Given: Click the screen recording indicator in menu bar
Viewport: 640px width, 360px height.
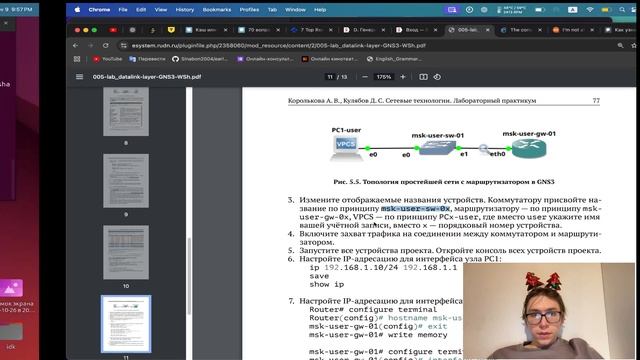Looking at the screenshot, I should click(x=452, y=9).
